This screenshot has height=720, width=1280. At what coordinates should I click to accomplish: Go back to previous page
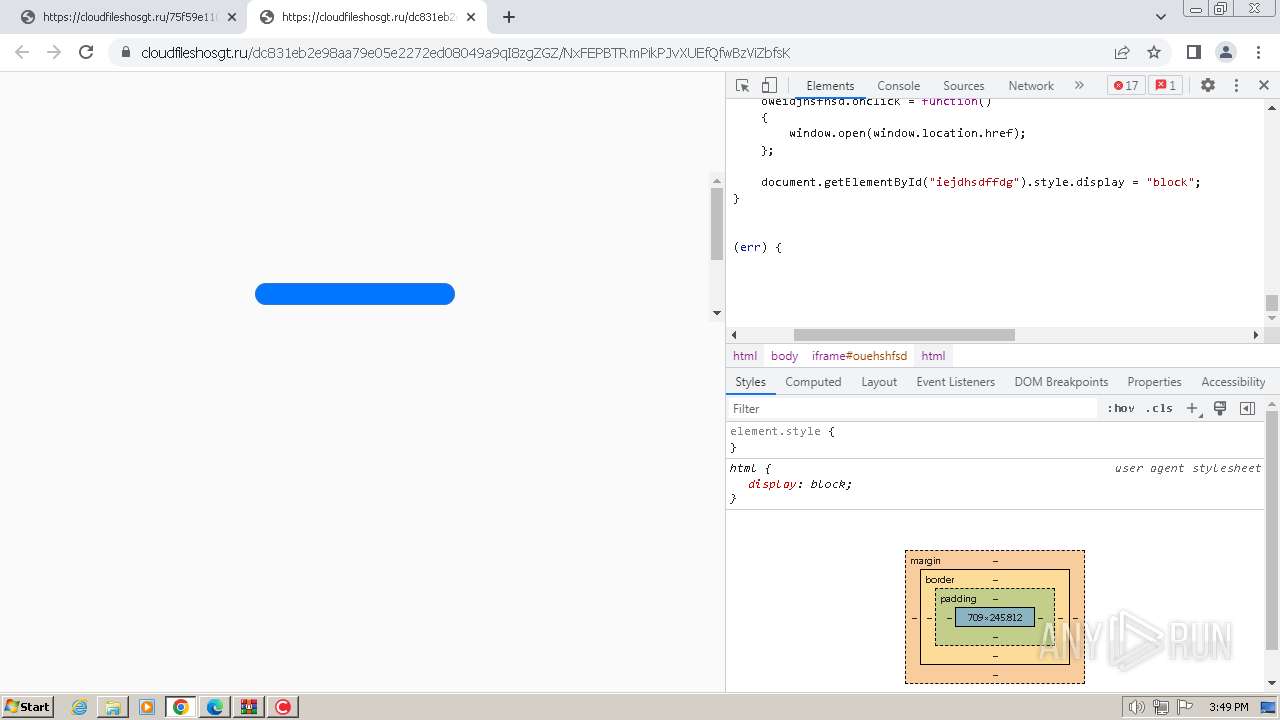click(22, 52)
